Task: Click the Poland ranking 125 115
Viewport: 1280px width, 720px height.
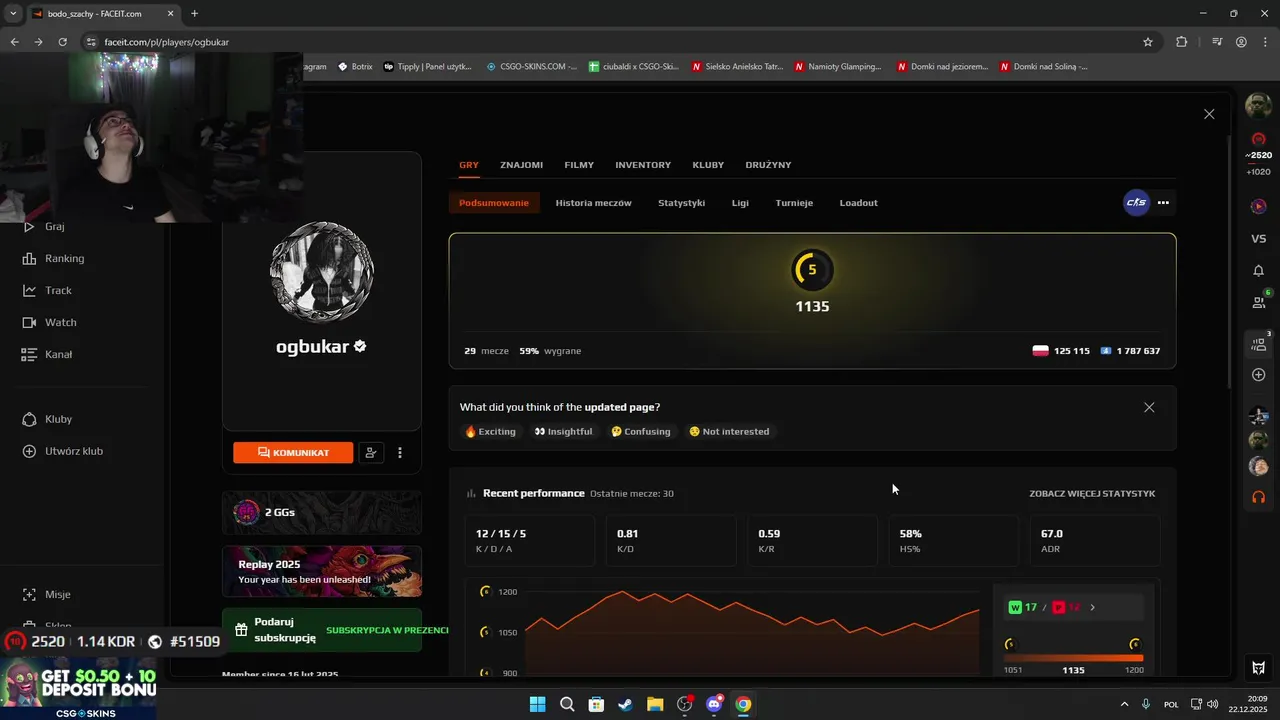Action: point(1061,351)
